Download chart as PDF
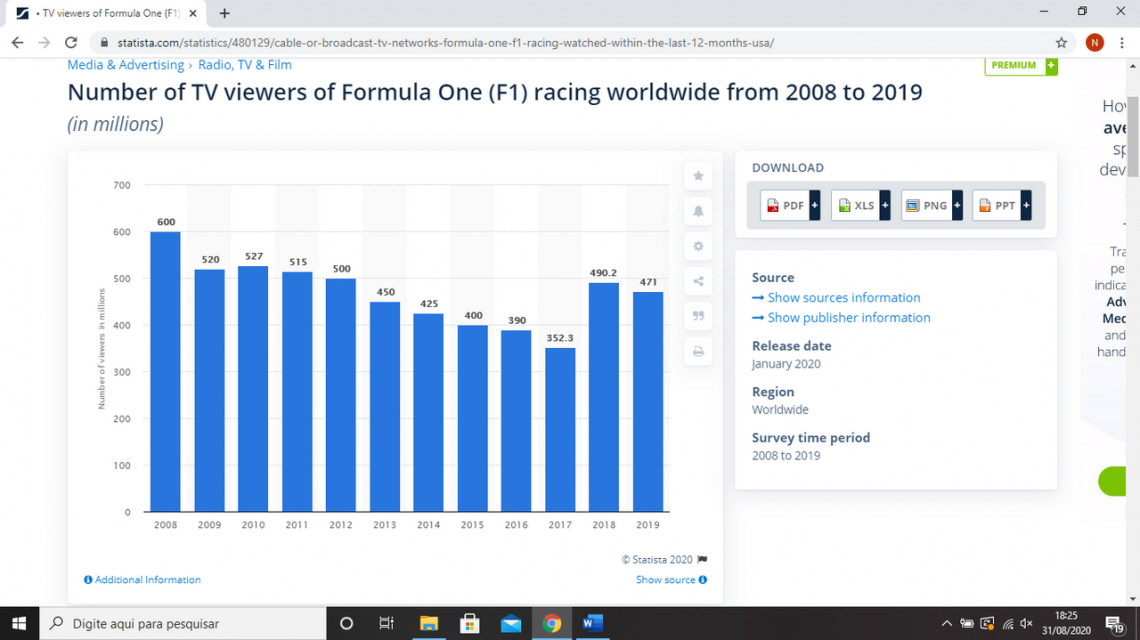Viewport: 1140px width, 640px height. click(x=790, y=205)
